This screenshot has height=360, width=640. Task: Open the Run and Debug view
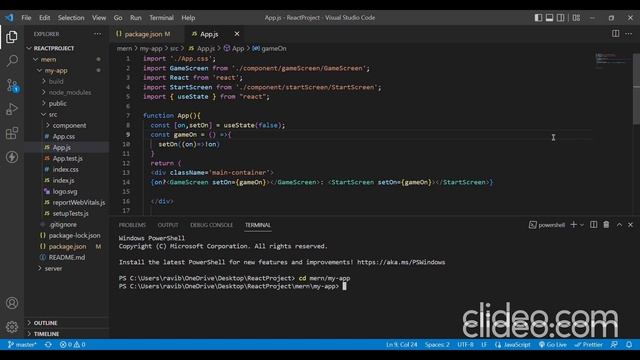point(12,109)
